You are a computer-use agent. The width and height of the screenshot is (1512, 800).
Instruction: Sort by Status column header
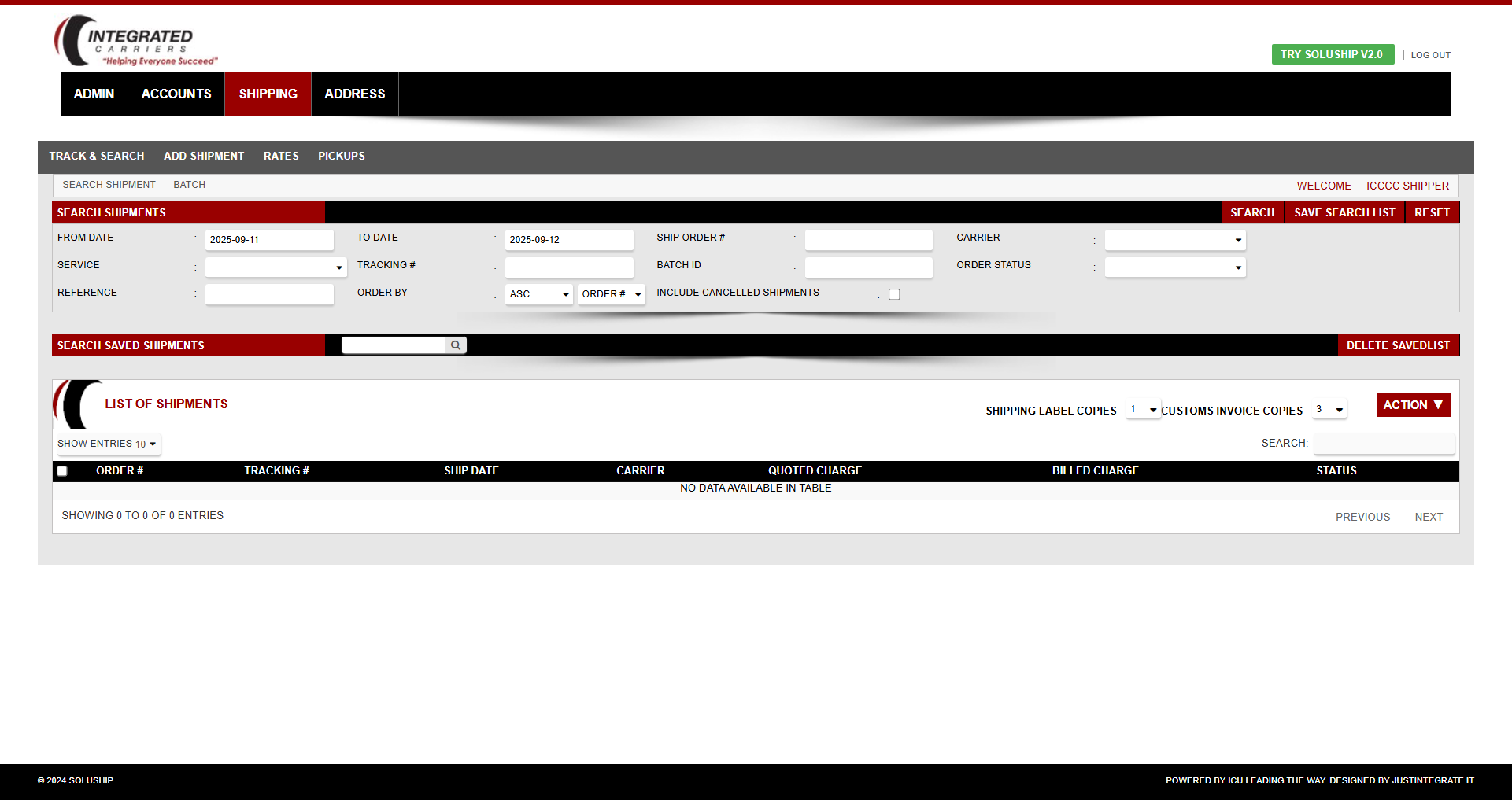pos(1336,470)
